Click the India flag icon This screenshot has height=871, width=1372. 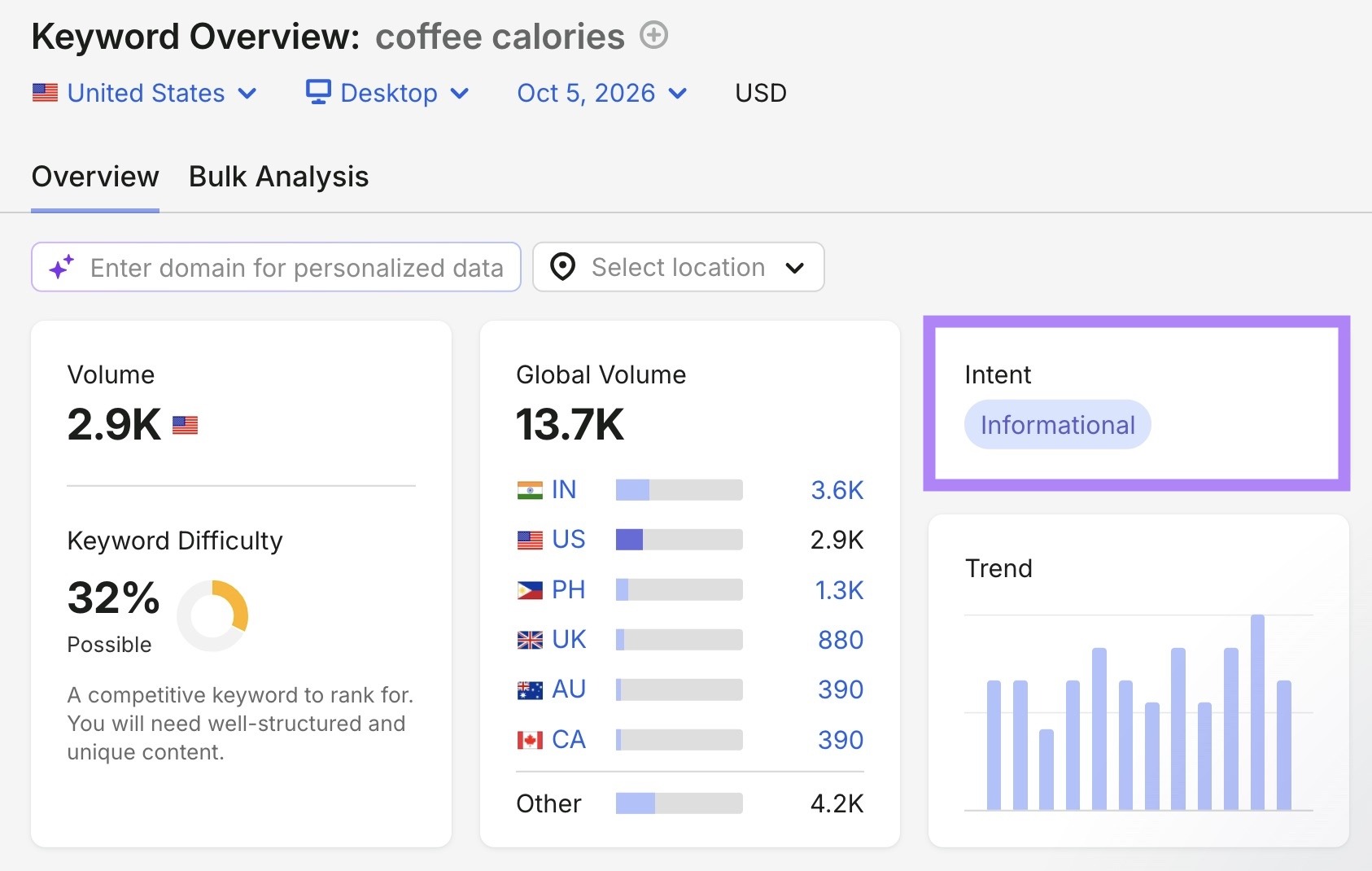point(530,490)
